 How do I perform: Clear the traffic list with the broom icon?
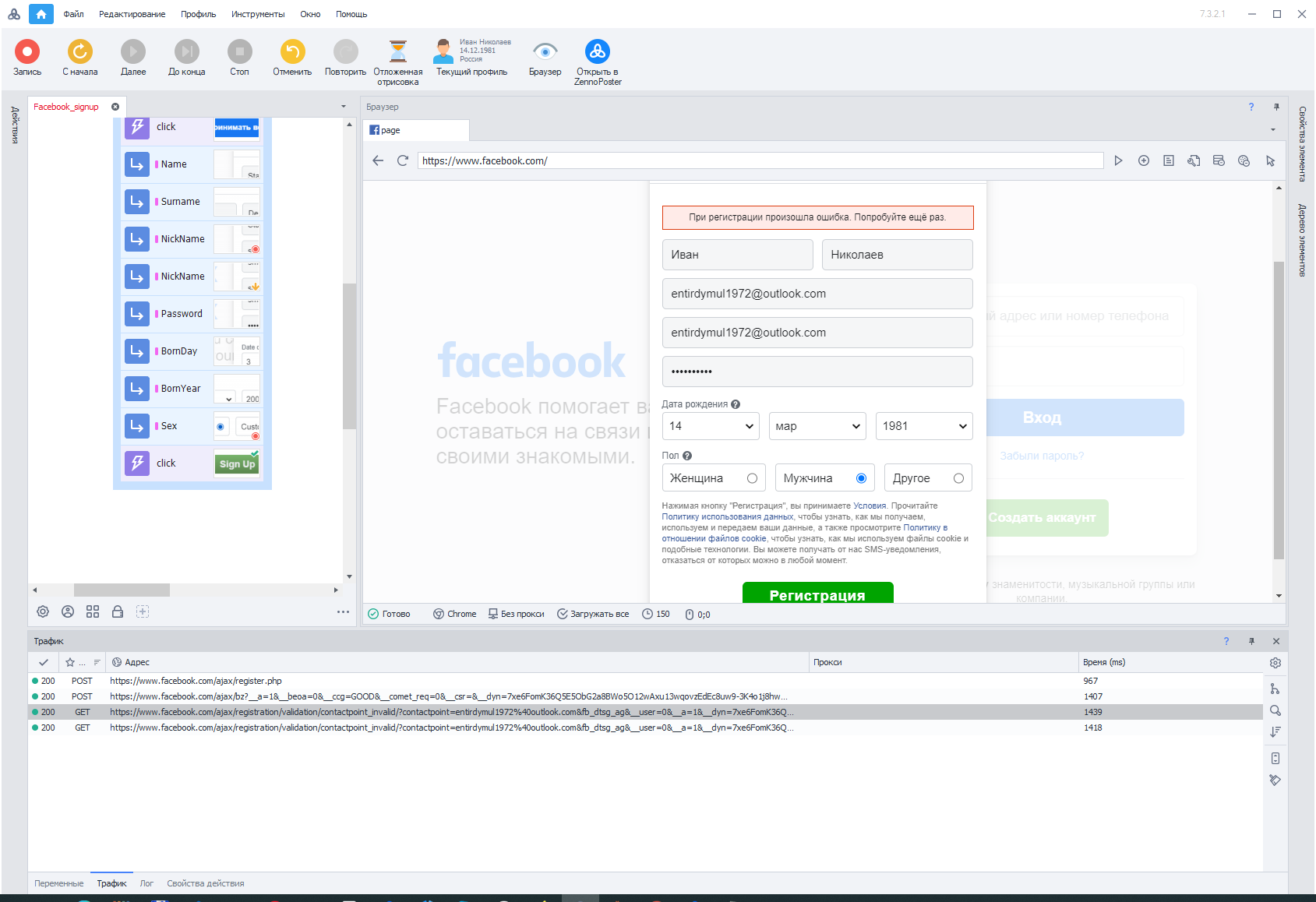pos(1275,780)
